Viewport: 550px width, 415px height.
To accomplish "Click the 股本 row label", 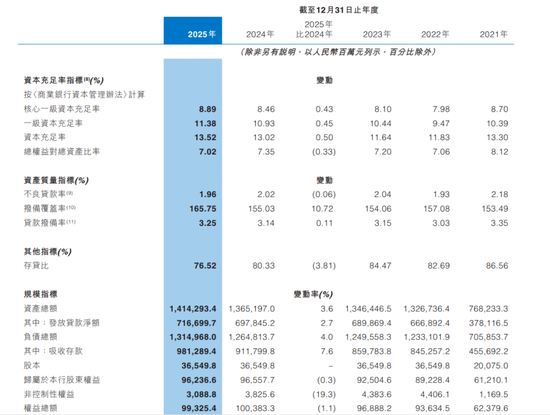I will click(x=32, y=366).
